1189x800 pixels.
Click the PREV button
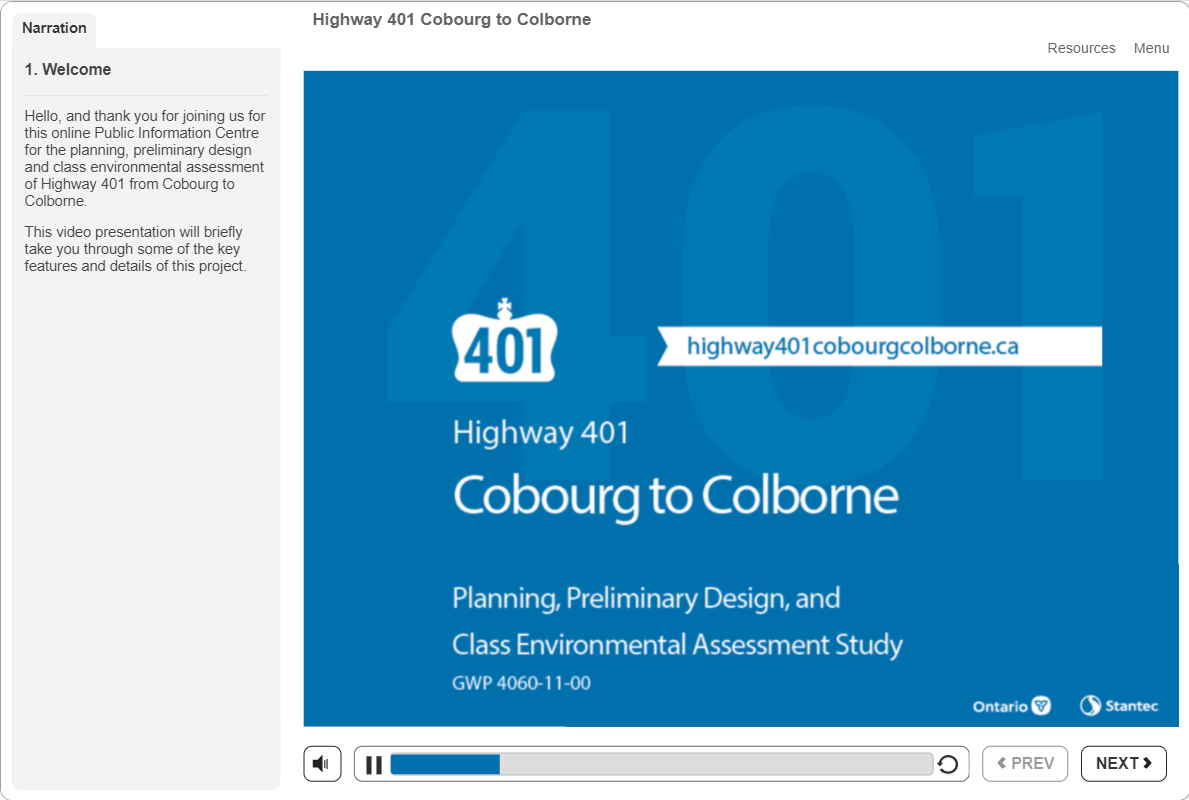pos(1025,764)
